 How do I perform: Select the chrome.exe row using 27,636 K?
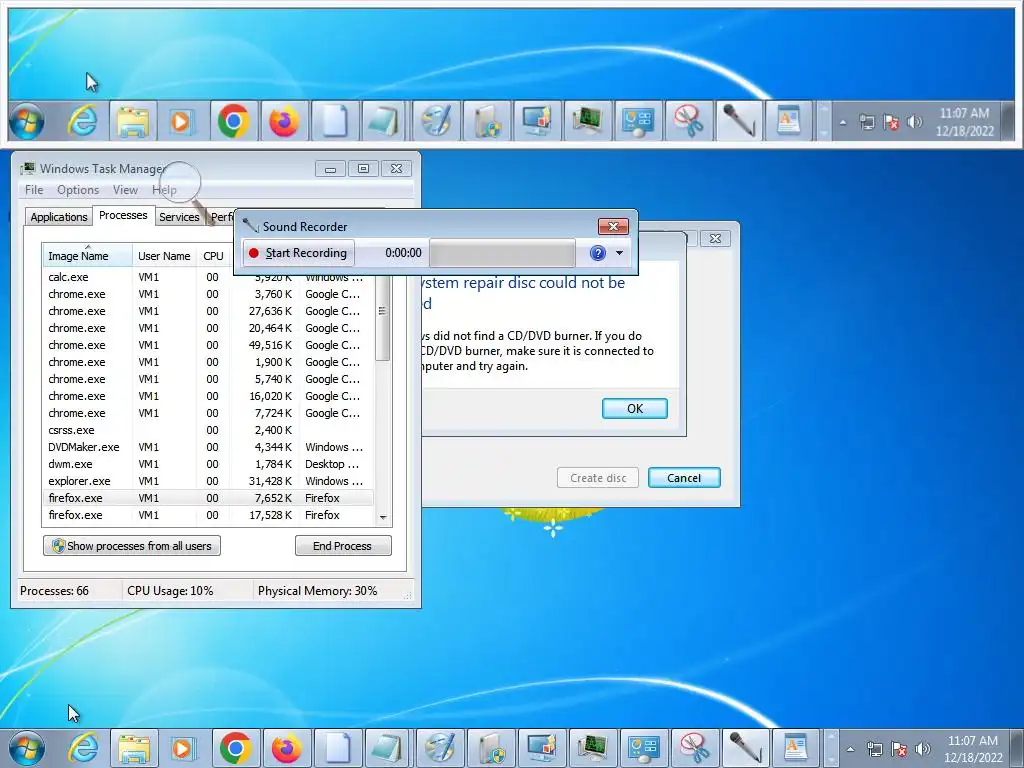click(x=208, y=311)
